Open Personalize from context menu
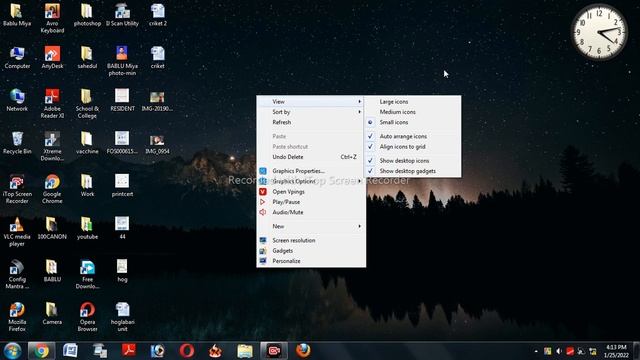640x360 pixels. point(311,261)
